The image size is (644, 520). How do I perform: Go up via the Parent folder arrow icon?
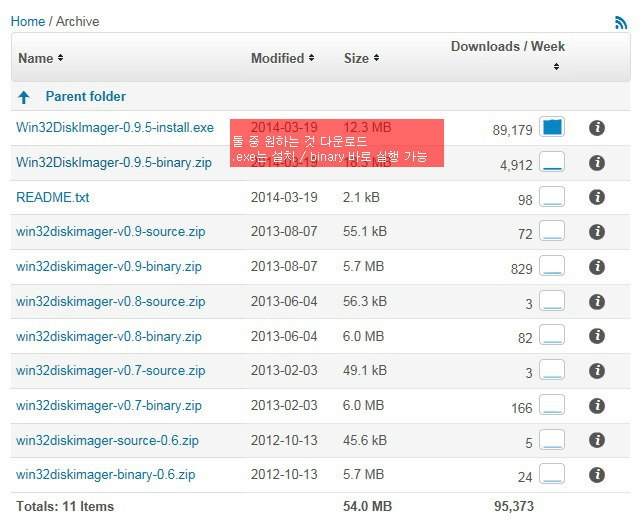[24, 97]
